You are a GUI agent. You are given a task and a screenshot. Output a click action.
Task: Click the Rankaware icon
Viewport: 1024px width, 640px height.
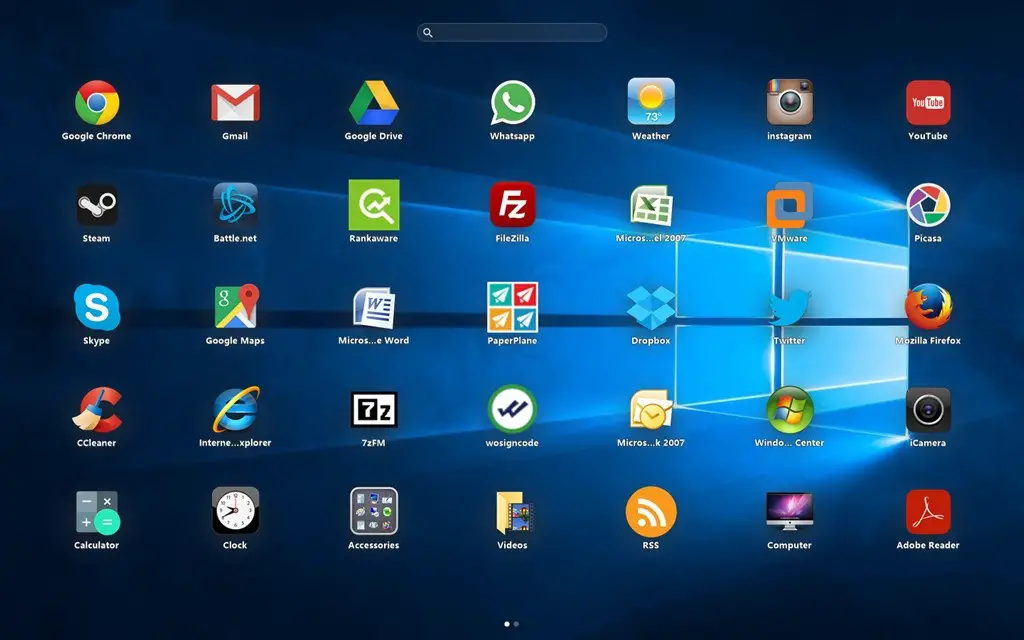click(x=374, y=205)
